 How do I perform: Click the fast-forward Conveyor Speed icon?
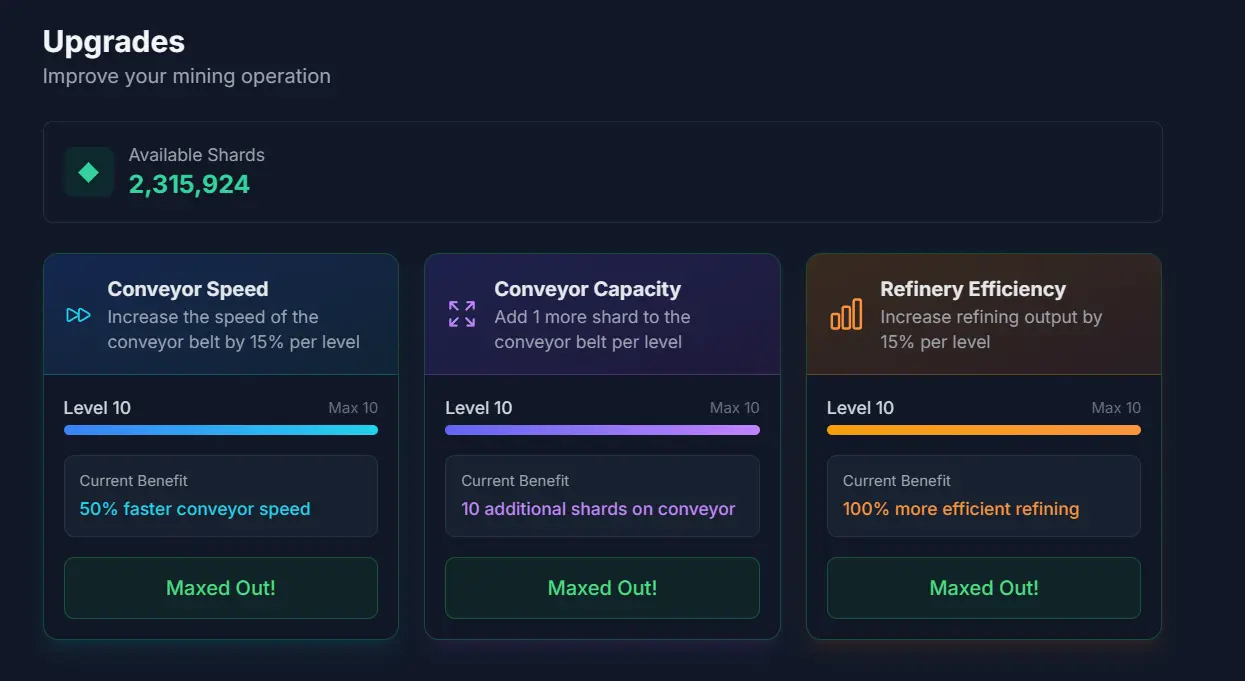point(78,315)
